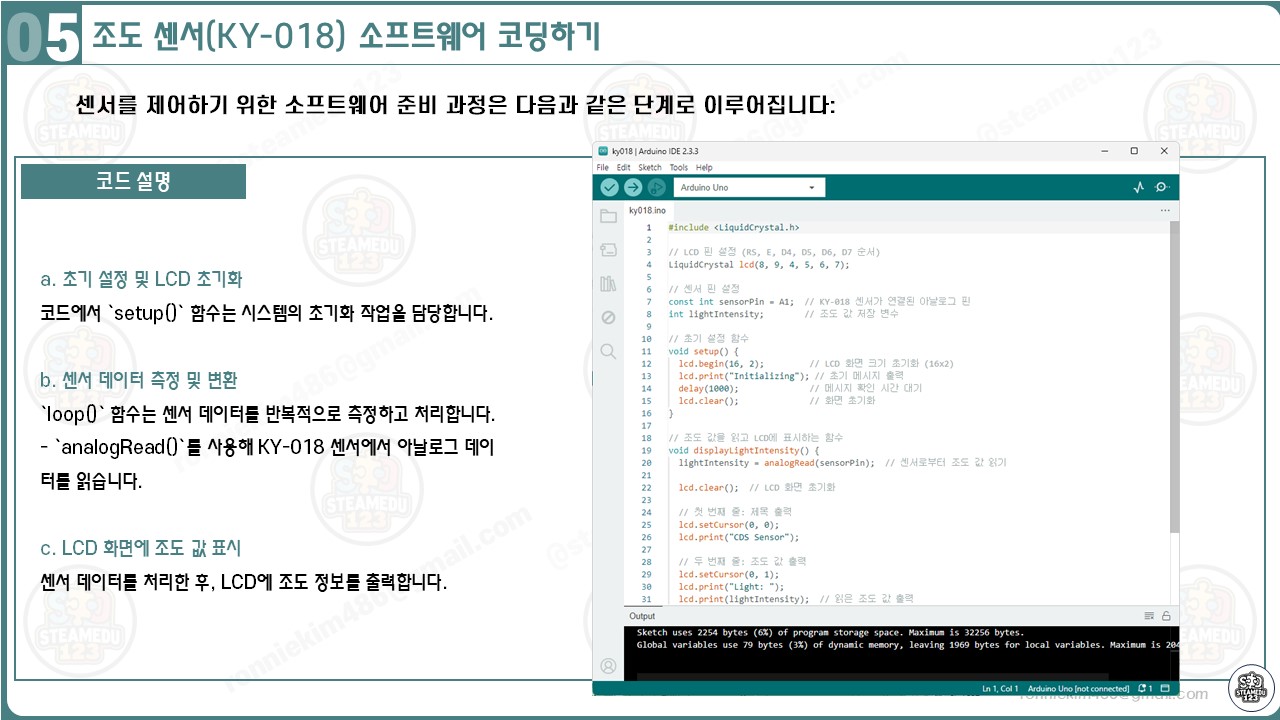Open the Search sidebar panel
This screenshot has width=1280, height=720.
coord(608,352)
